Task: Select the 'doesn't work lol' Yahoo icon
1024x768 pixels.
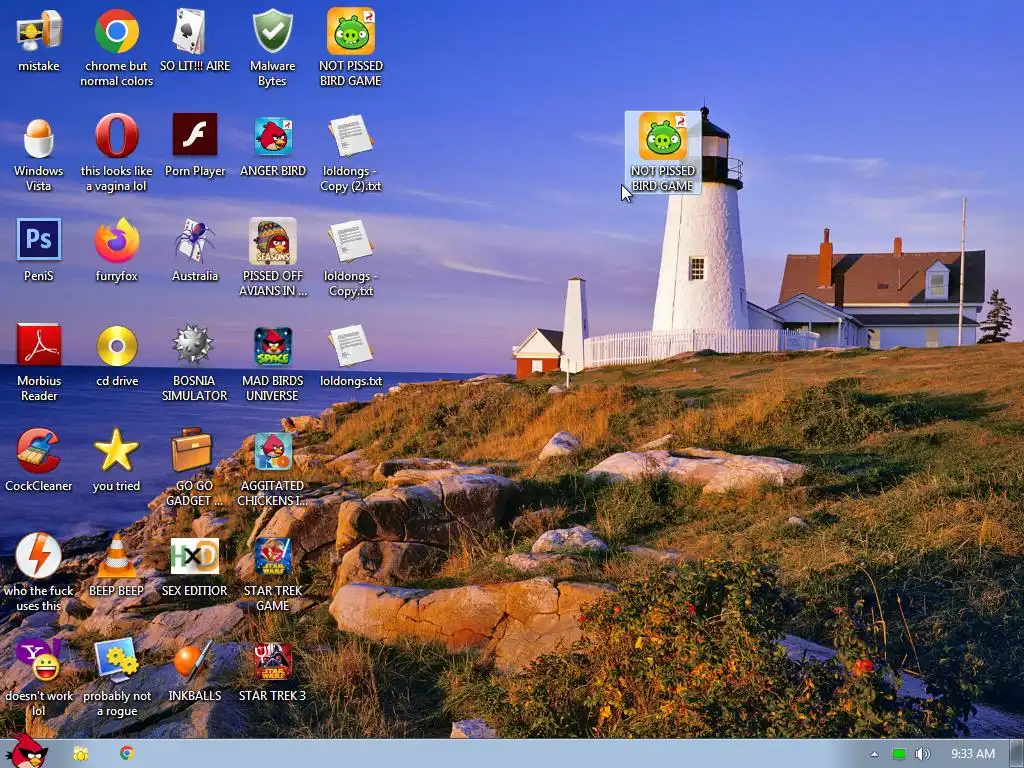Action: [x=39, y=660]
